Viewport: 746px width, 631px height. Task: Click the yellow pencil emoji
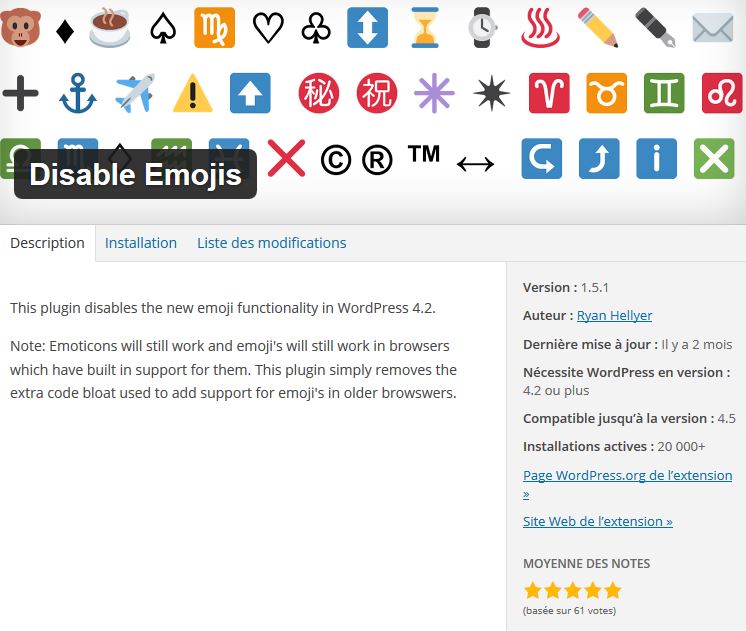coord(597,28)
